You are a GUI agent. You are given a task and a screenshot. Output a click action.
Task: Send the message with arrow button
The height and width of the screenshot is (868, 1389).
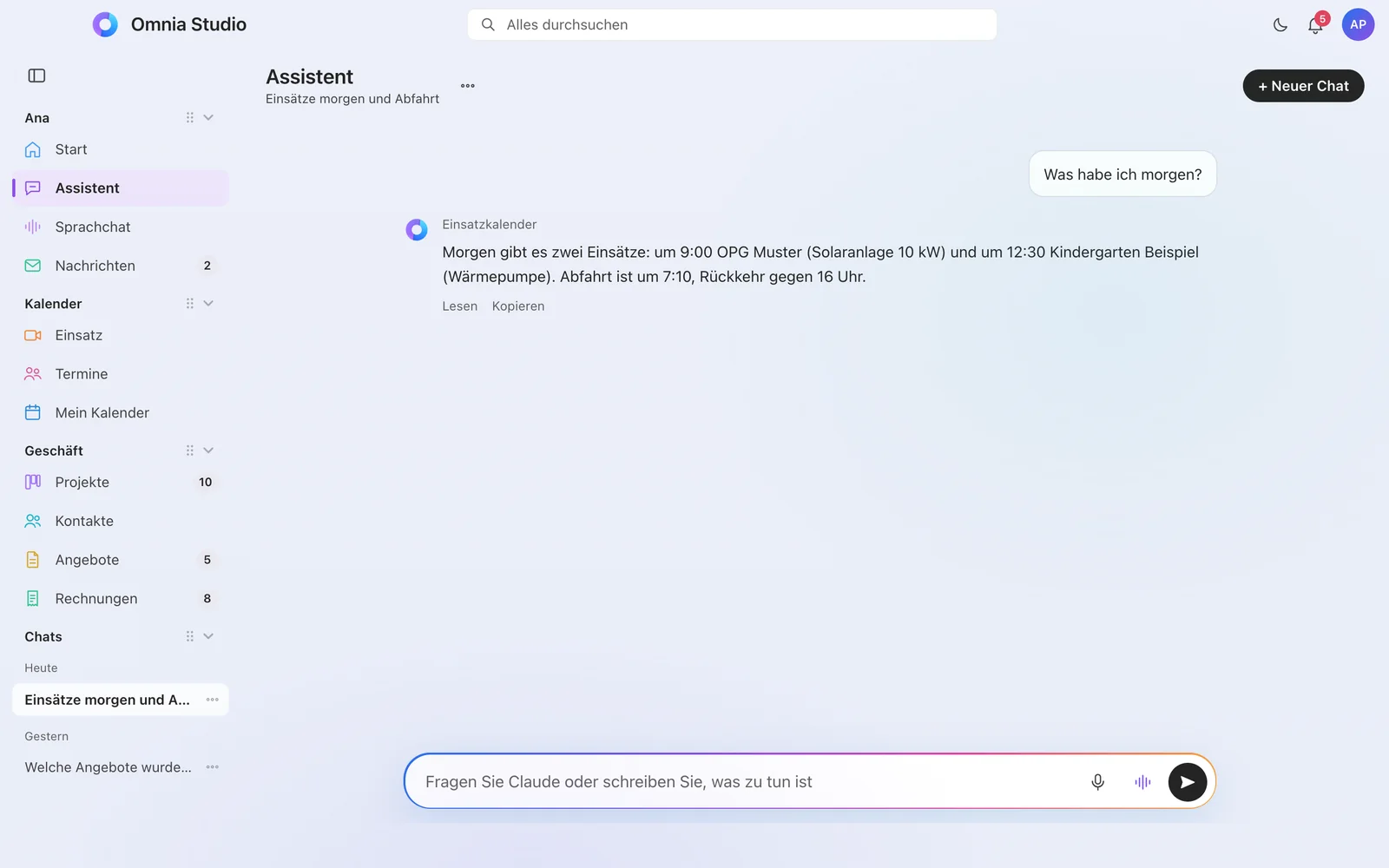(1188, 782)
